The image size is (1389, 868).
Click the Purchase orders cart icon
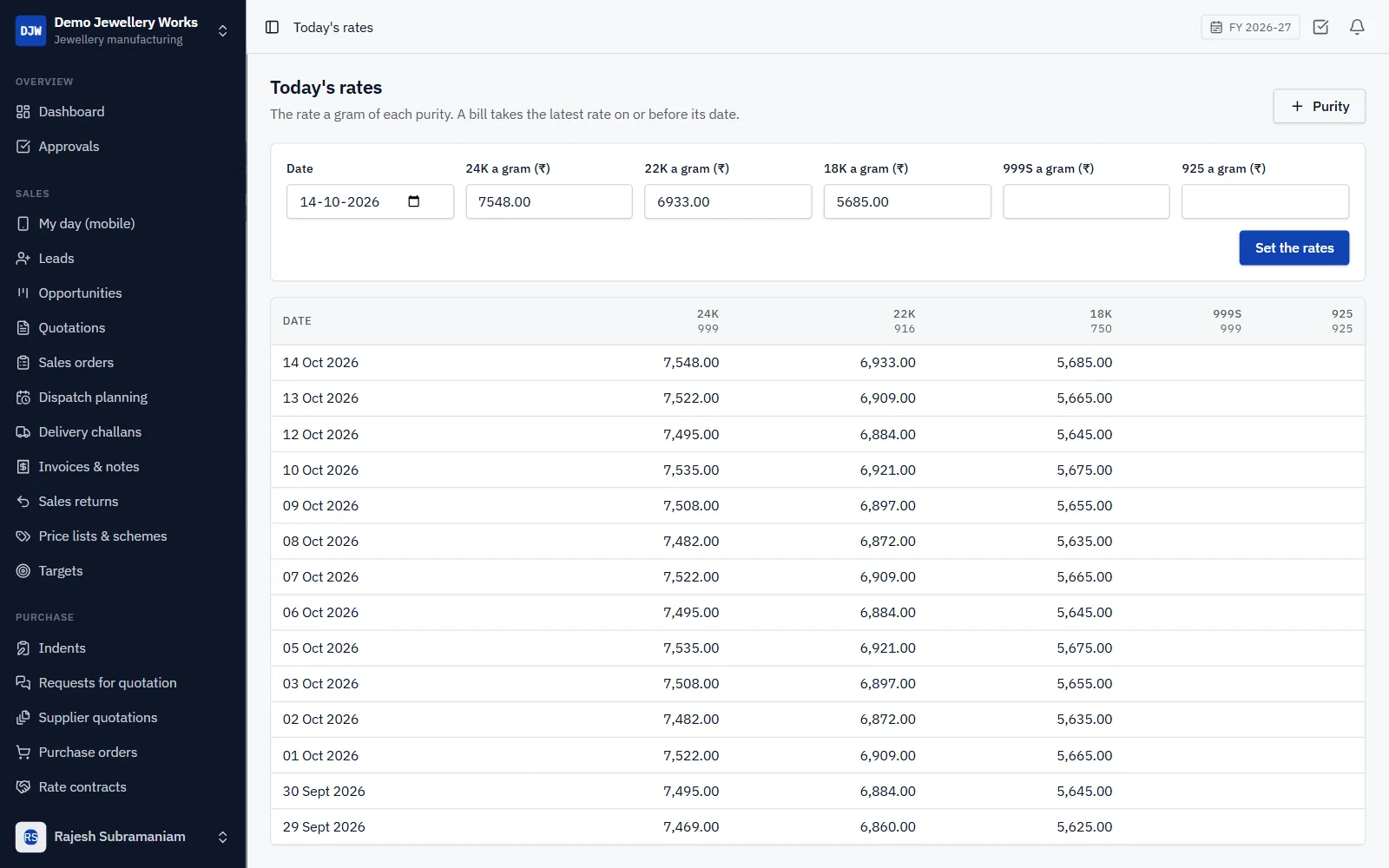pyautogui.click(x=23, y=753)
